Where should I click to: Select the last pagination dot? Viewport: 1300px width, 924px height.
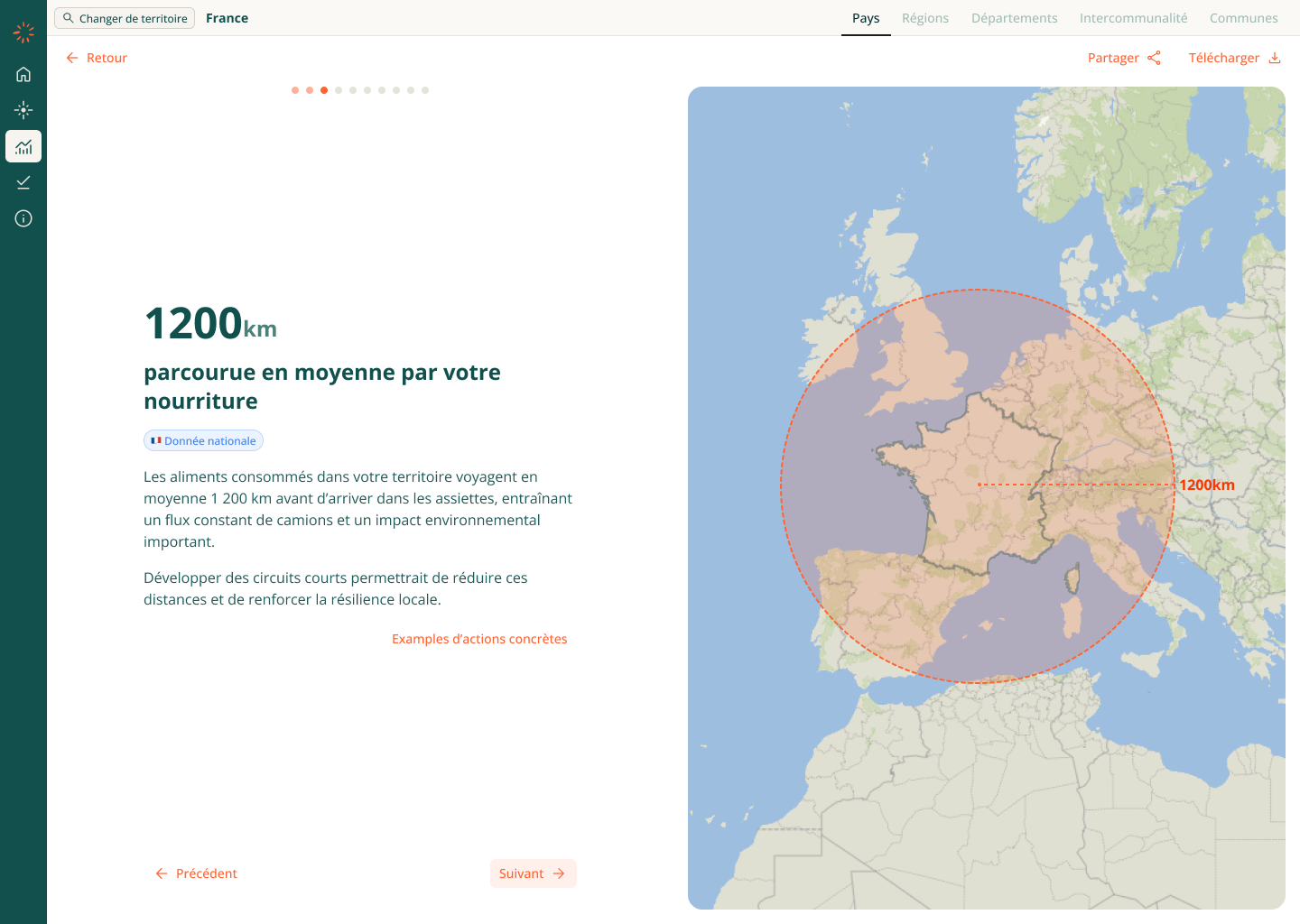pyautogui.click(x=425, y=90)
